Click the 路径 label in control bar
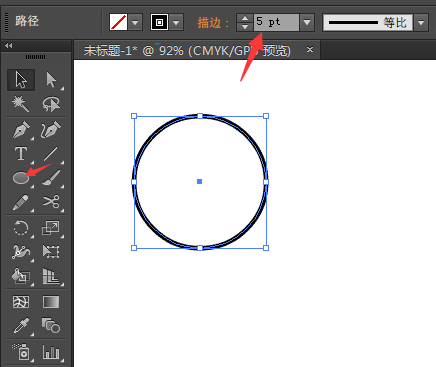The image size is (436, 367). [x=27, y=21]
